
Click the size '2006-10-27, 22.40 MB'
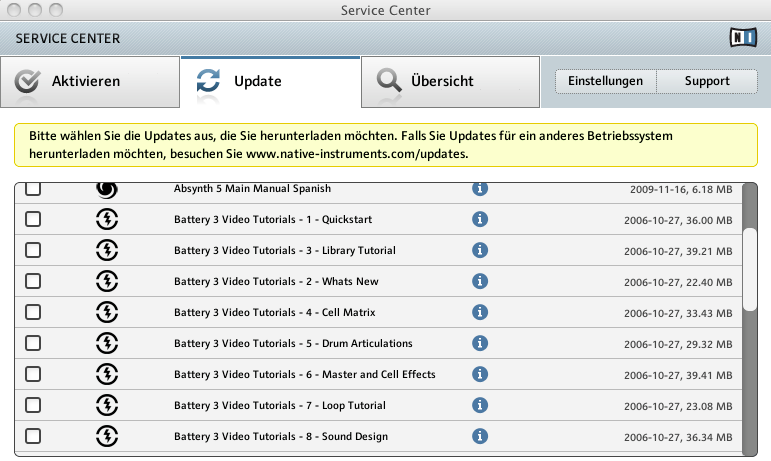tap(678, 283)
